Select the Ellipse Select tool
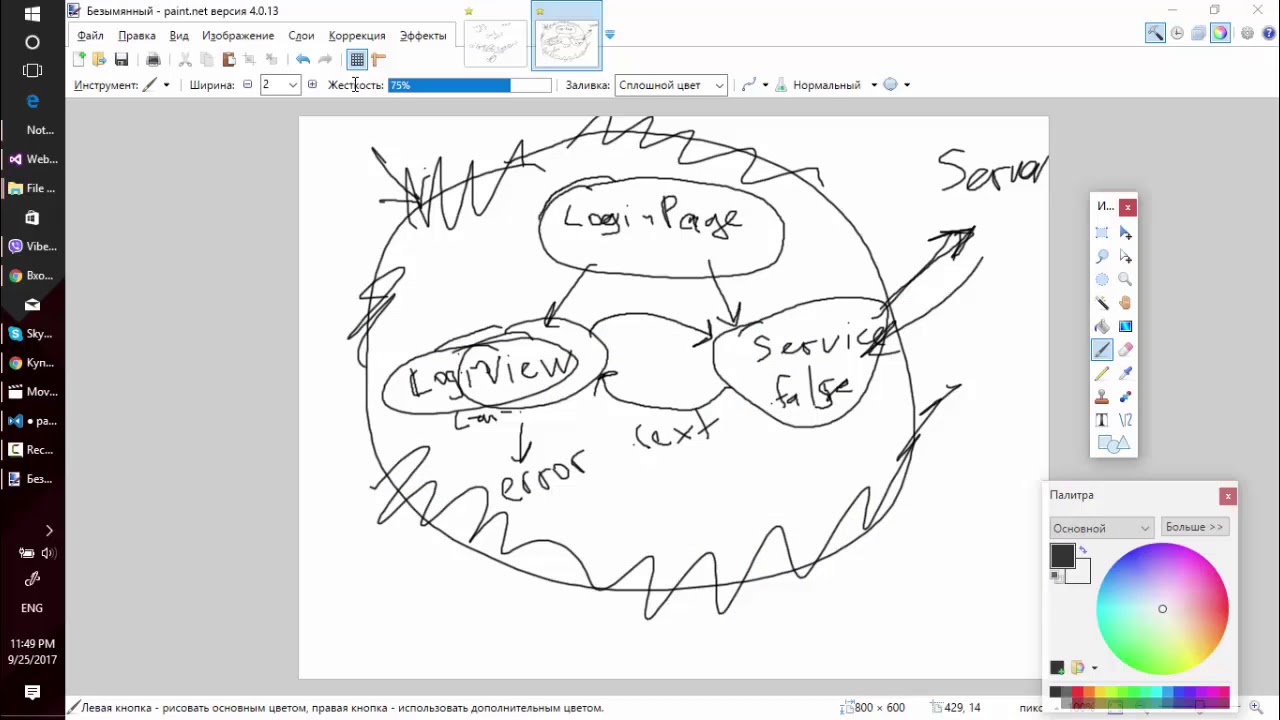1280x720 pixels. point(1102,280)
